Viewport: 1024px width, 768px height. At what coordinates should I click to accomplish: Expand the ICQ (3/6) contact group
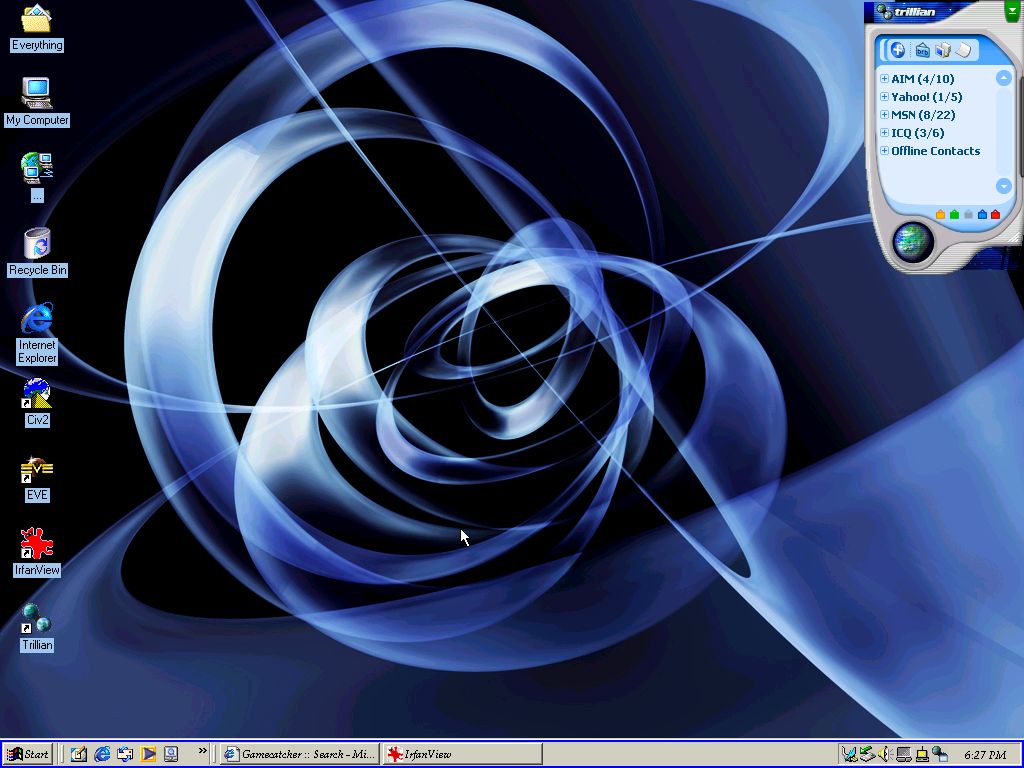884,133
